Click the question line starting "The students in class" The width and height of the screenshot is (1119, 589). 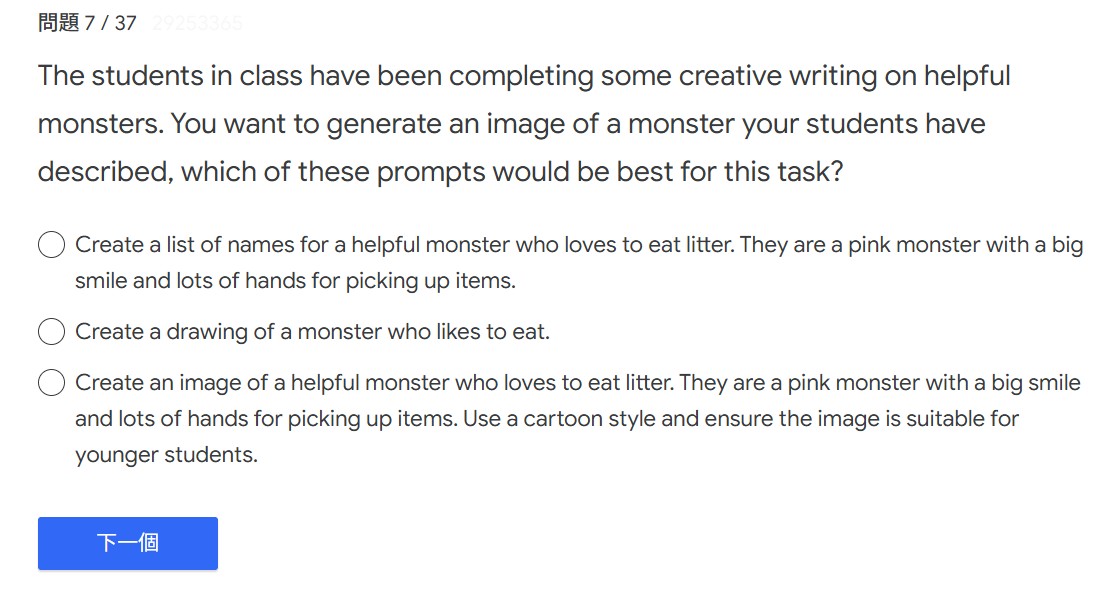[524, 76]
